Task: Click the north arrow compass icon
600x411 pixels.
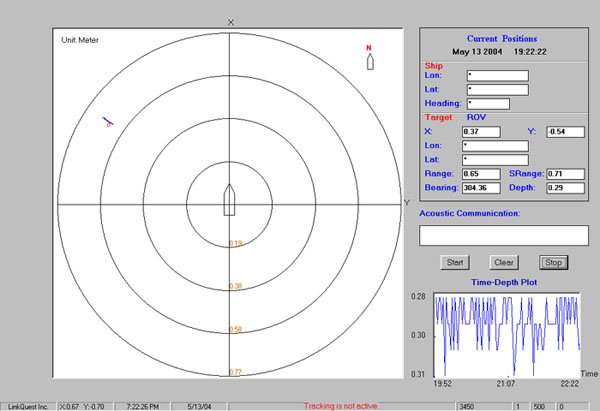Action: coord(370,59)
